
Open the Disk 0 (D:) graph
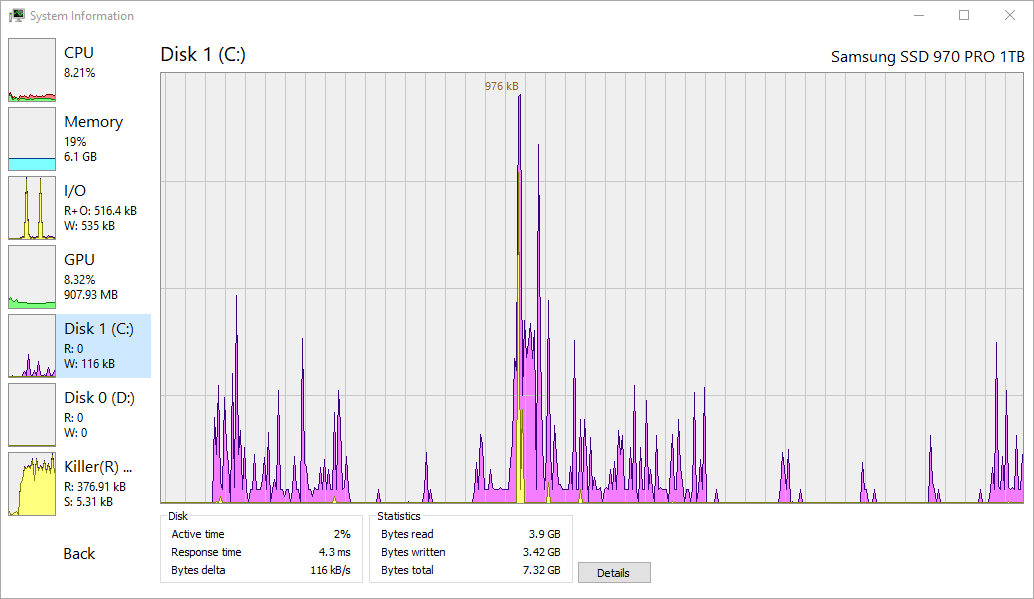tap(31, 415)
